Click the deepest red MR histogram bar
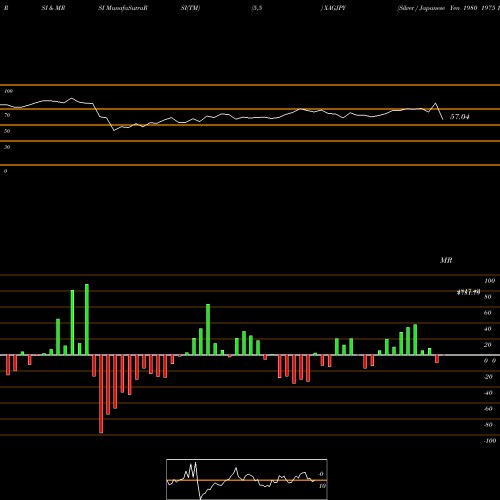 click(101, 394)
